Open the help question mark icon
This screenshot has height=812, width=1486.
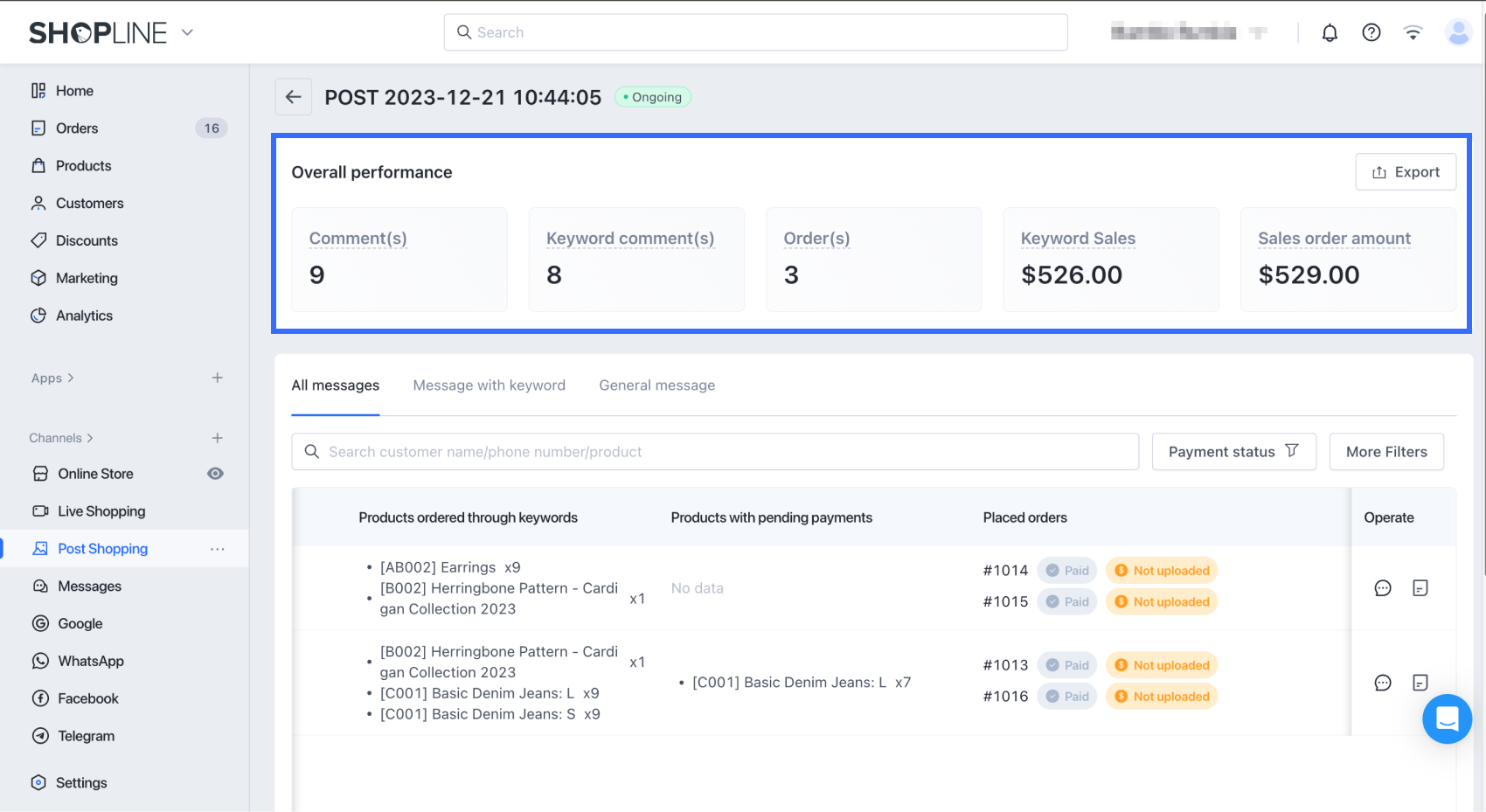pos(1371,33)
